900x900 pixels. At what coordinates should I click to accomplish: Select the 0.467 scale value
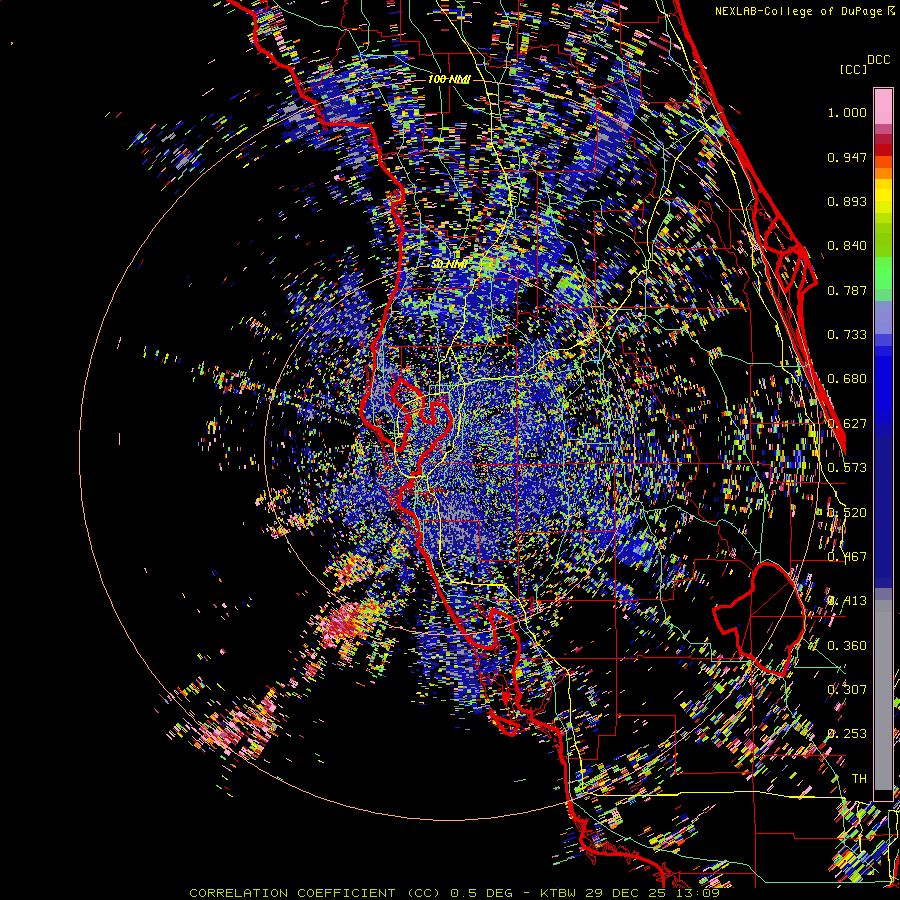click(x=847, y=557)
